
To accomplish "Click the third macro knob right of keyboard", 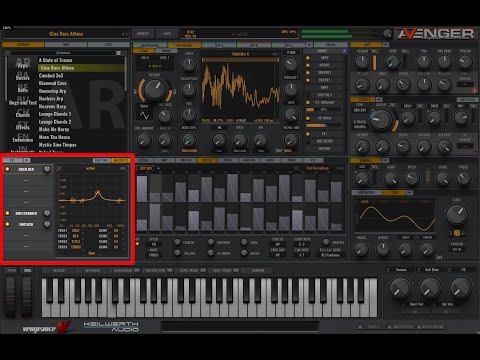I will [460, 288].
